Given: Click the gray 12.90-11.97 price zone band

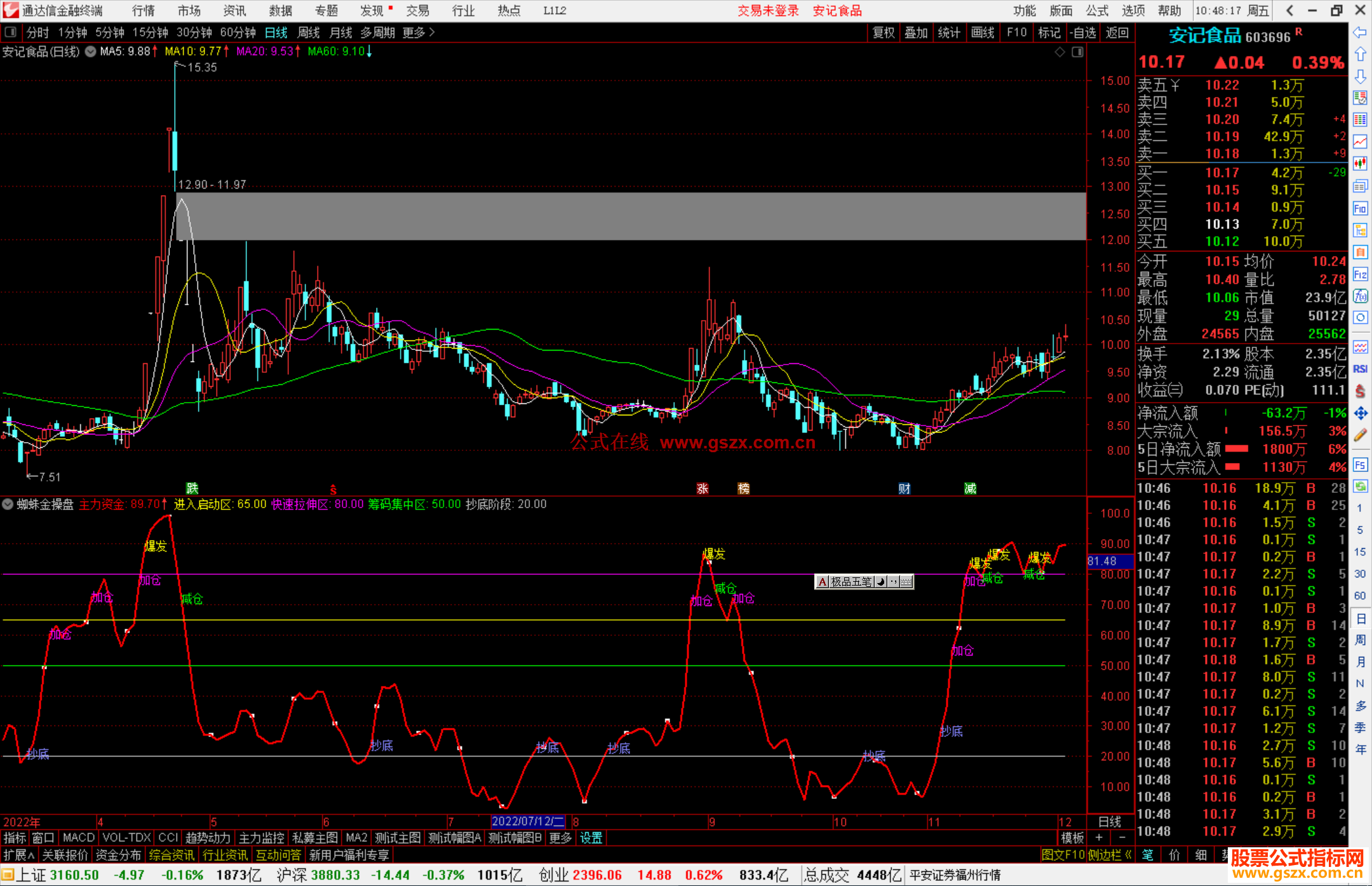Looking at the screenshot, I should coord(635,217).
